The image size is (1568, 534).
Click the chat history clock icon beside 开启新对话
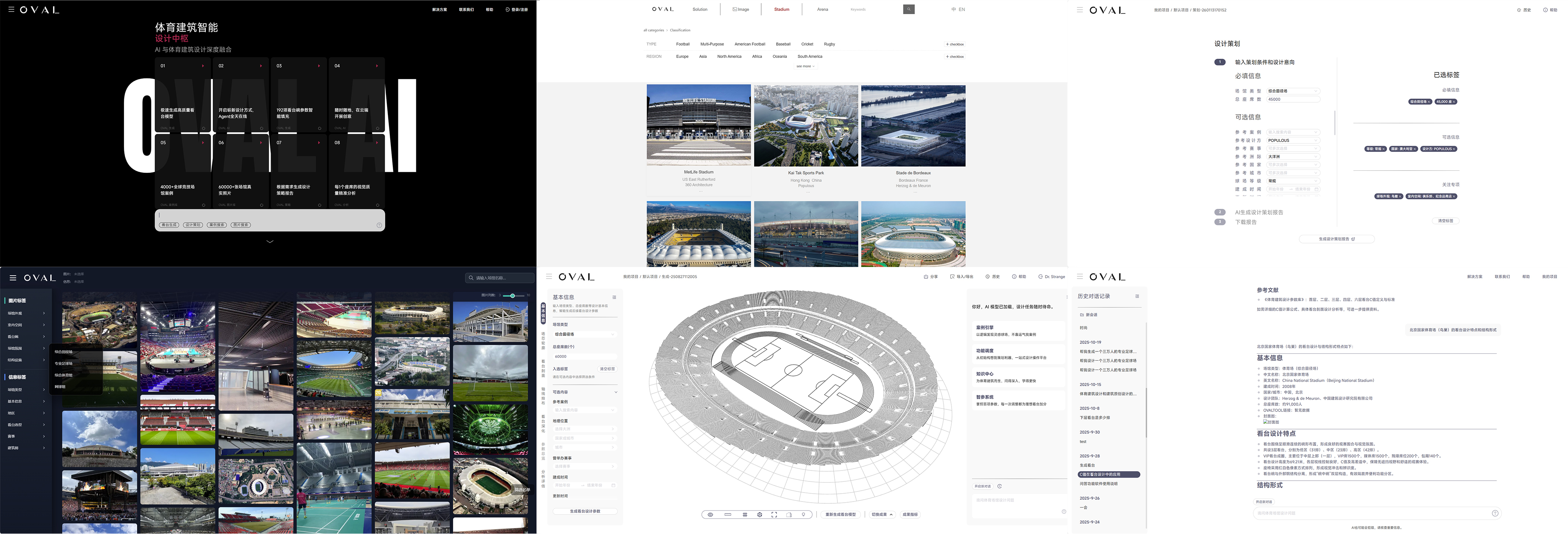[x=999, y=486]
